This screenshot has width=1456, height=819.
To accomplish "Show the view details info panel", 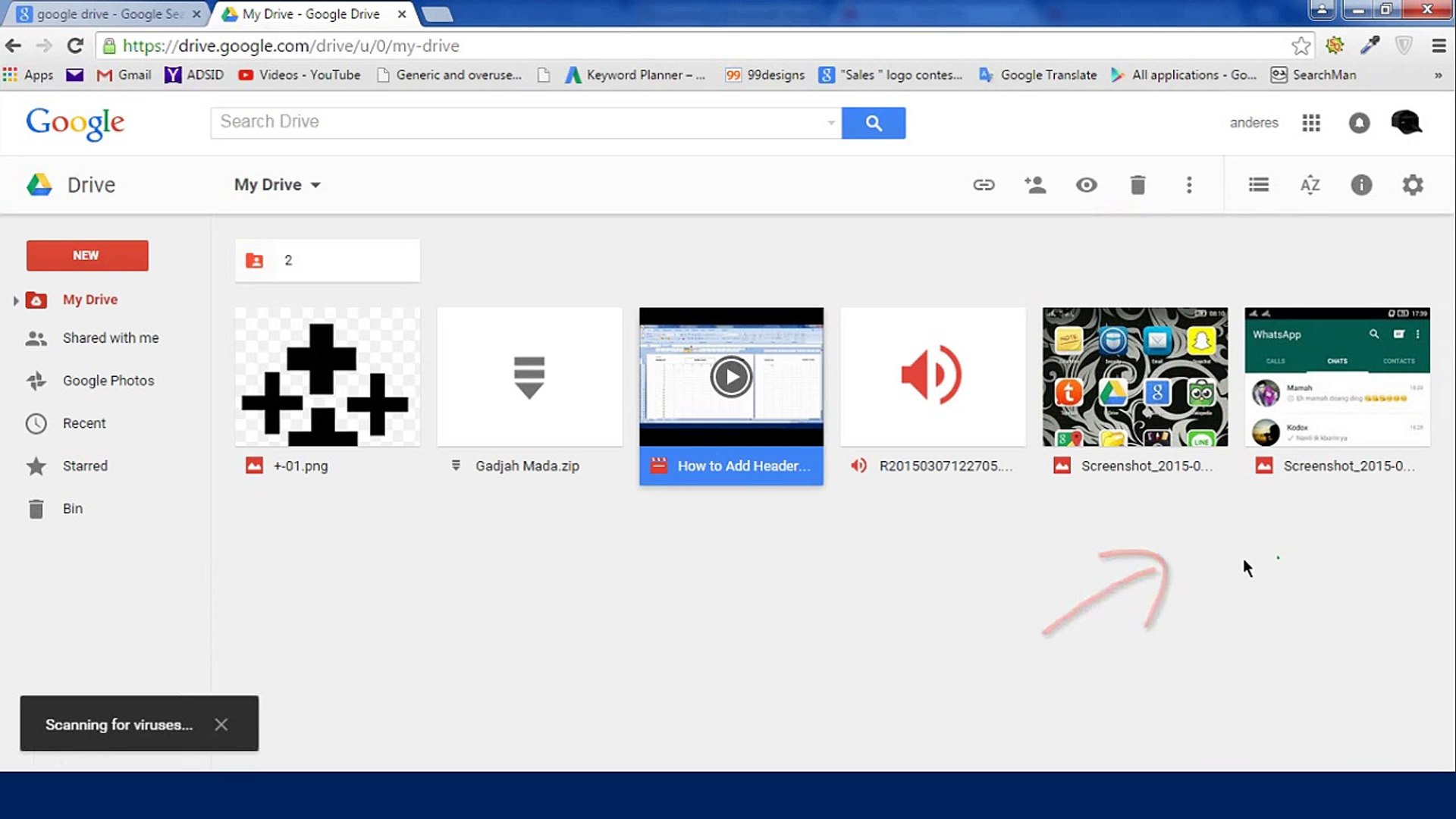I will click(1361, 185).
